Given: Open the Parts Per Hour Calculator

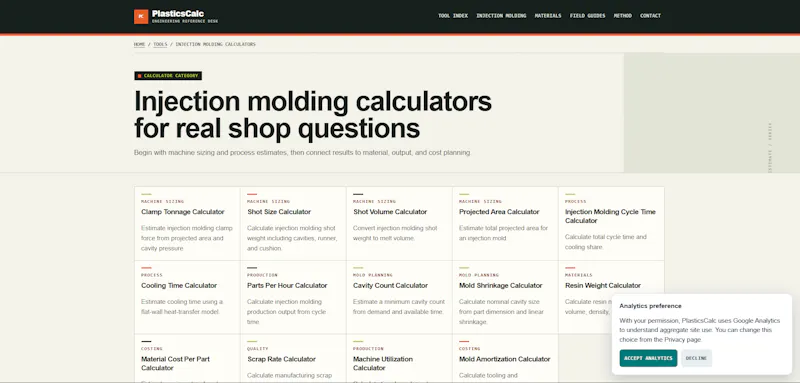Looking at the screenshot, I should click(287, 286).
